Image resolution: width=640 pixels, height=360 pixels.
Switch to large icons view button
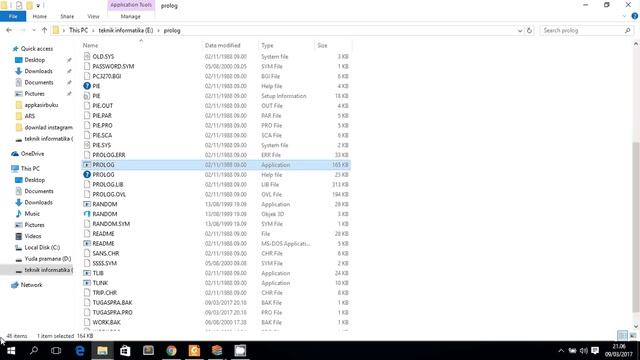click(x=633, y=336)
